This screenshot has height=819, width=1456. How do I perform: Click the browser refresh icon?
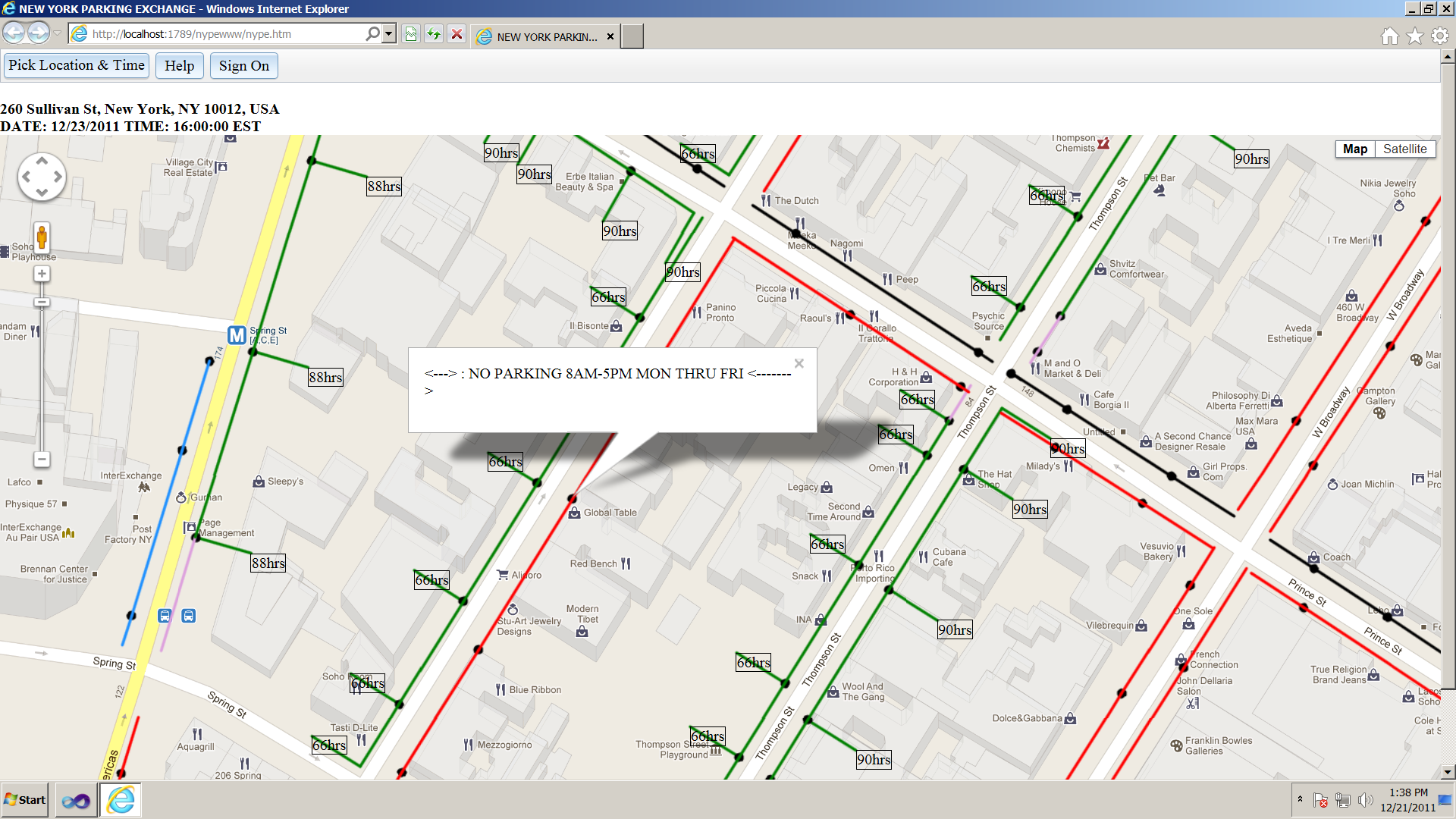(433, 34)
